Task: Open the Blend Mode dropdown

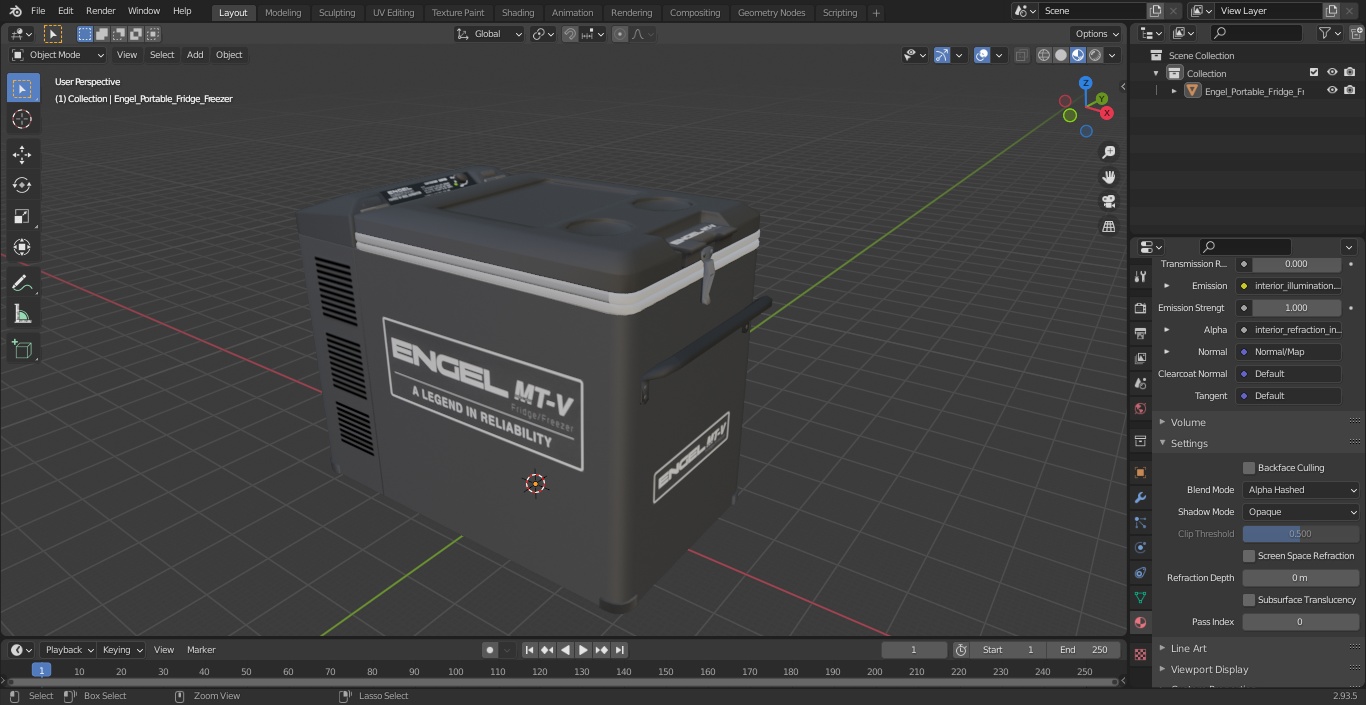Action: tap(1301, 490)
